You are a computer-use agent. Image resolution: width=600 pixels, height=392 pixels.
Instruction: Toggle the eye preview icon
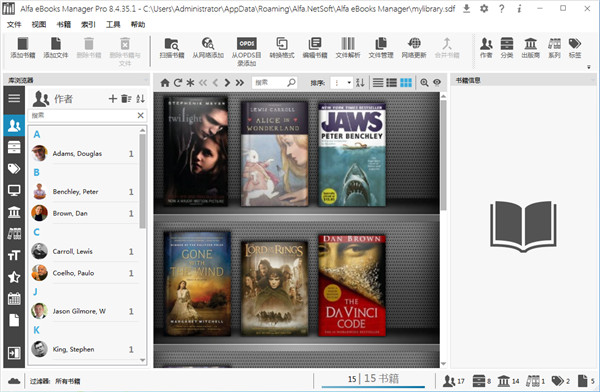[437, 82]
